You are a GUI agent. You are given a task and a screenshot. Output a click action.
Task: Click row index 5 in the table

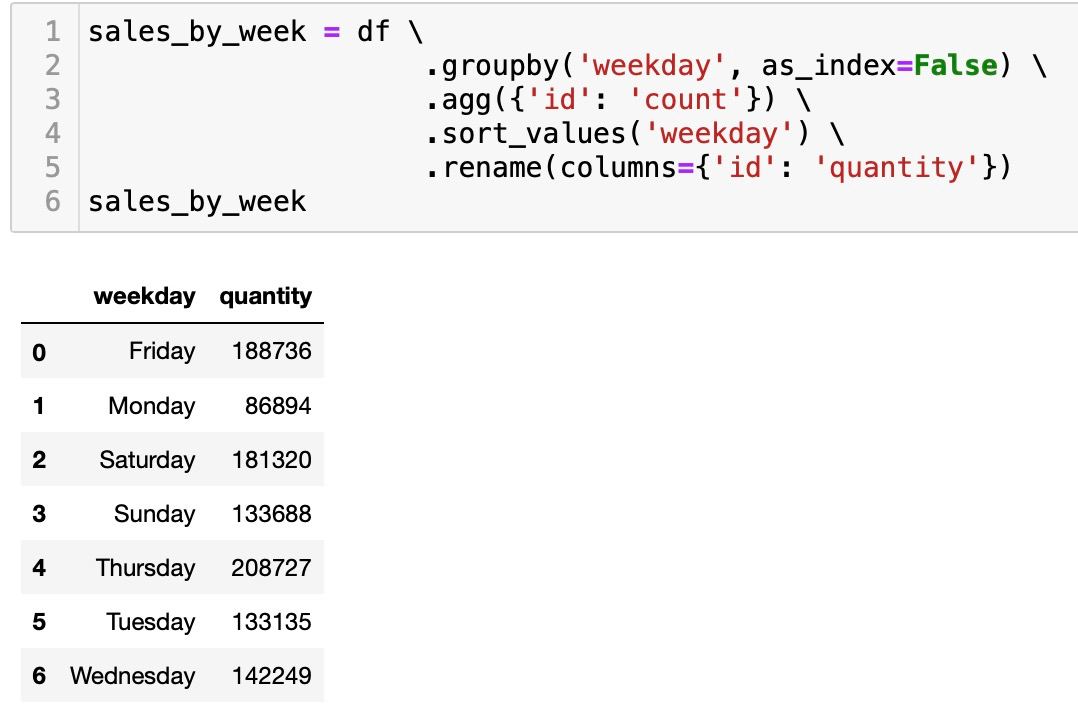tap(39, 622)
